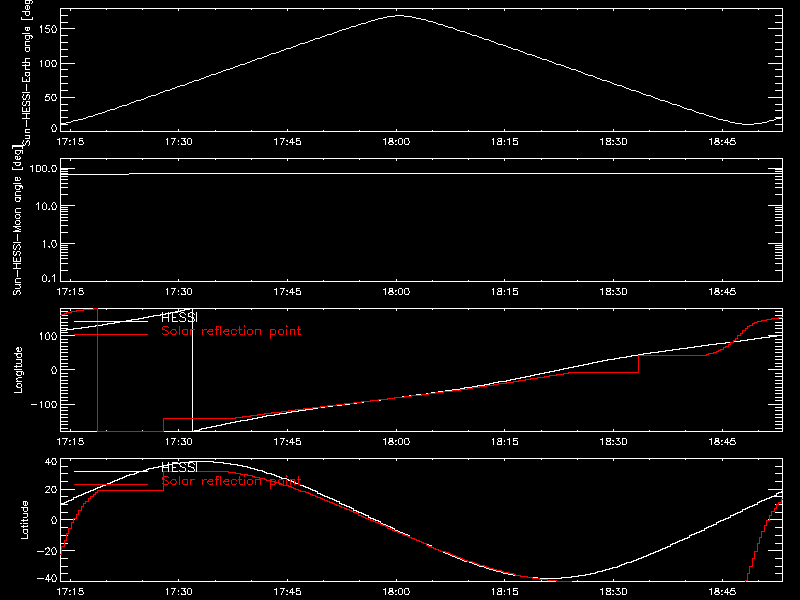Click 18:00 time label under Moon angle plot
Screen dimensions: 800x600
click(x=396, y=292)
